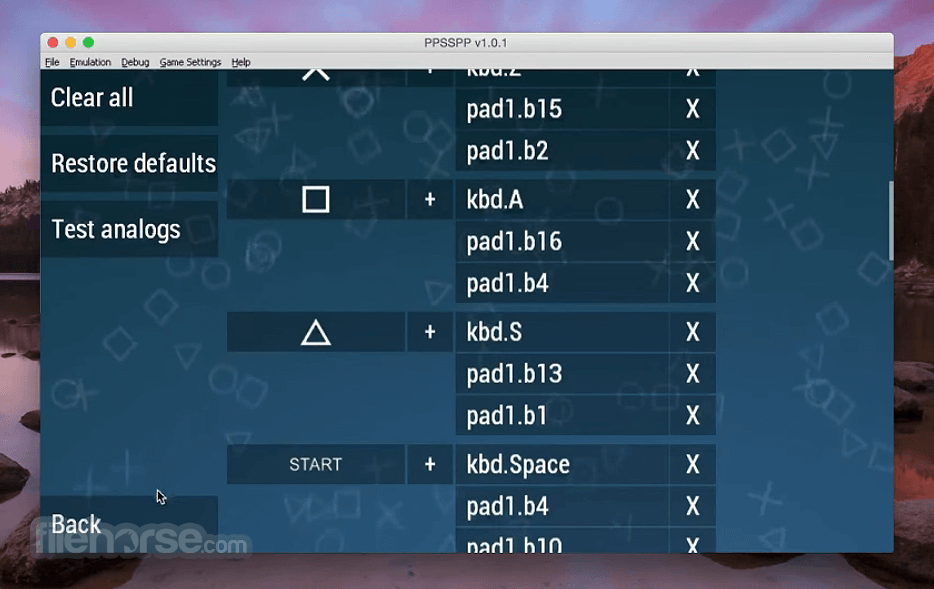
Task: Edit the pad1.b15 key binding
Action: (x=562, y=109)
